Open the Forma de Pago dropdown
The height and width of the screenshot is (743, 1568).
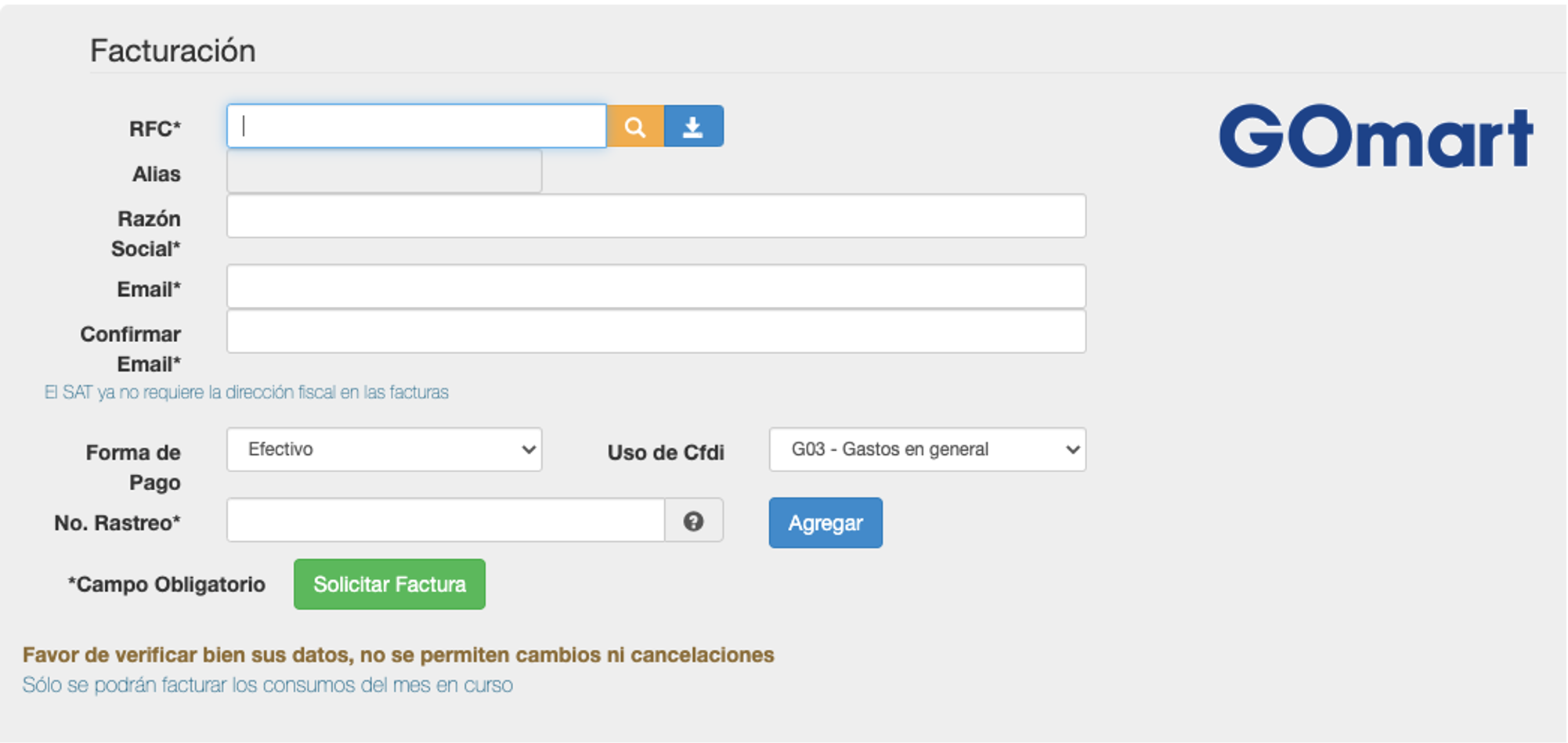pos(384,449)
